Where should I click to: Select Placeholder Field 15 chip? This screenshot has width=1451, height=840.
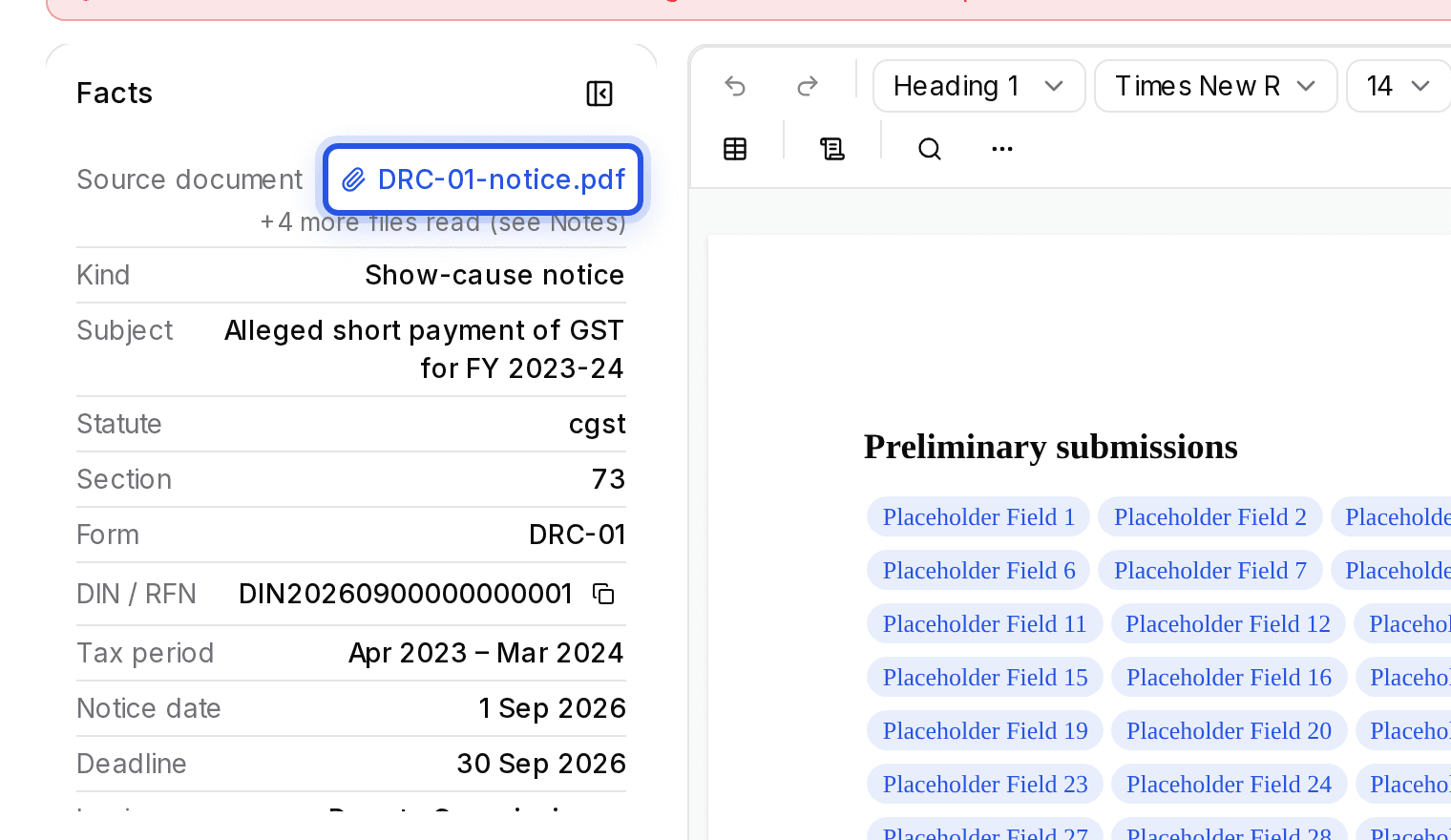pos(985,677)
